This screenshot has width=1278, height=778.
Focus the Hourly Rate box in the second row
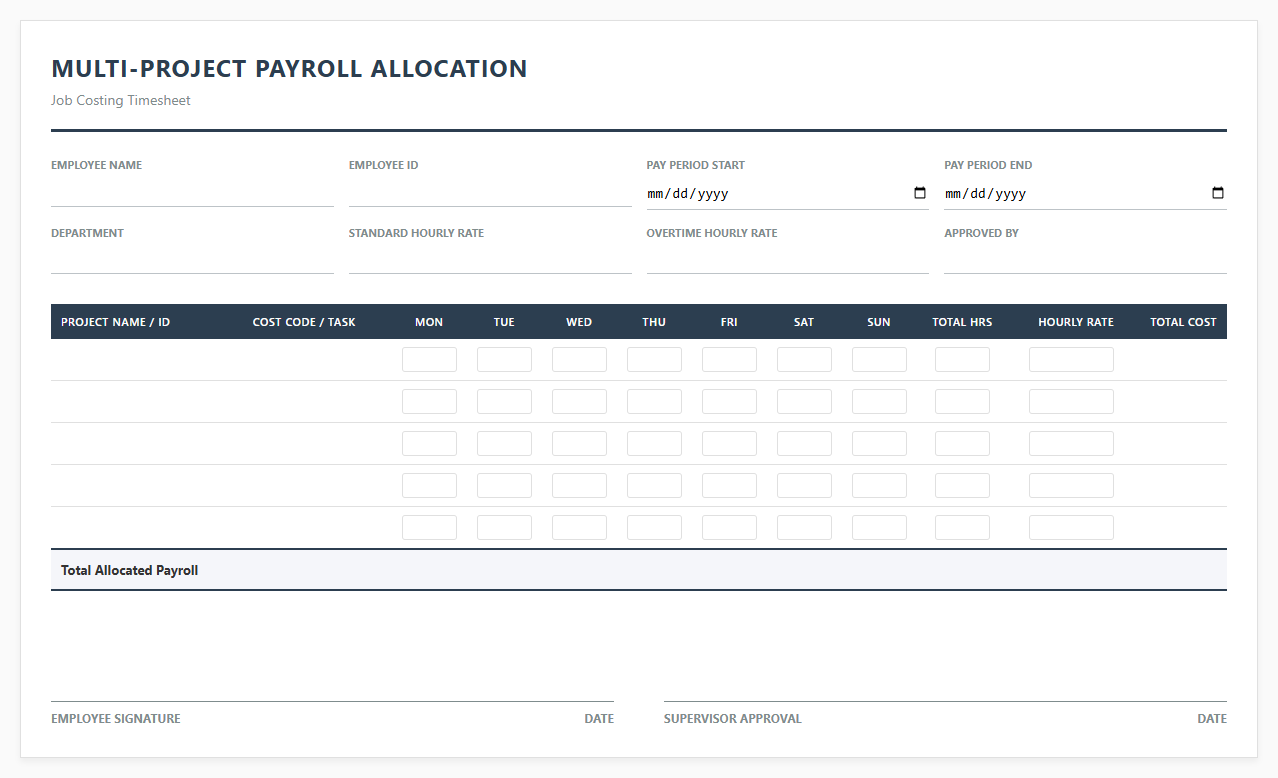(1071, 402)
